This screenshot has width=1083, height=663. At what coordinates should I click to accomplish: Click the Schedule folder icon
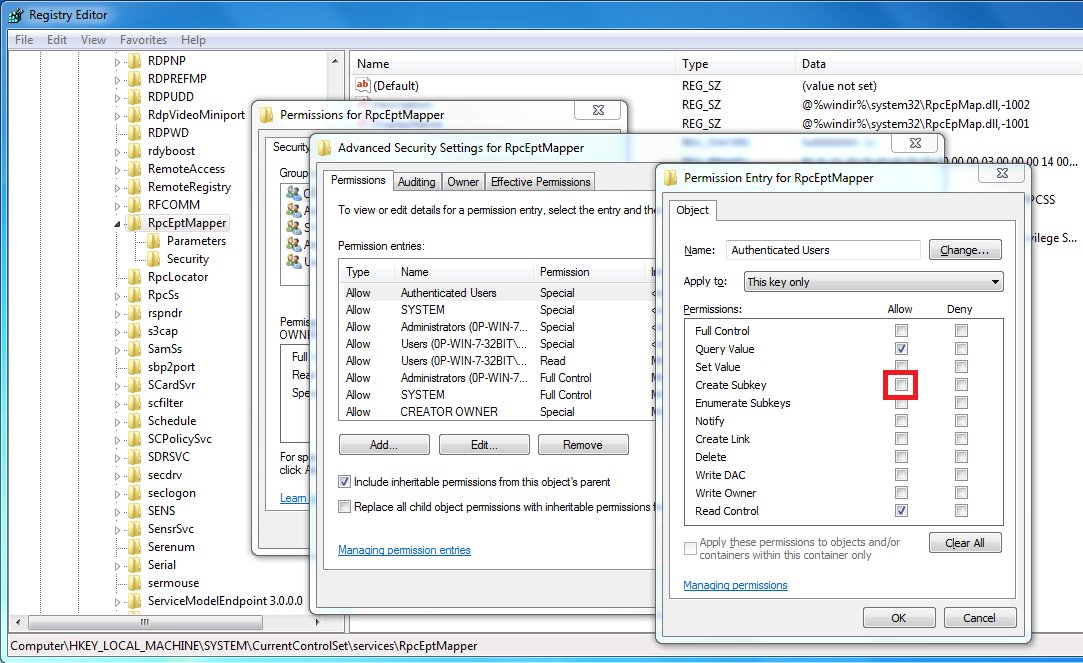[x=135, y=421]
